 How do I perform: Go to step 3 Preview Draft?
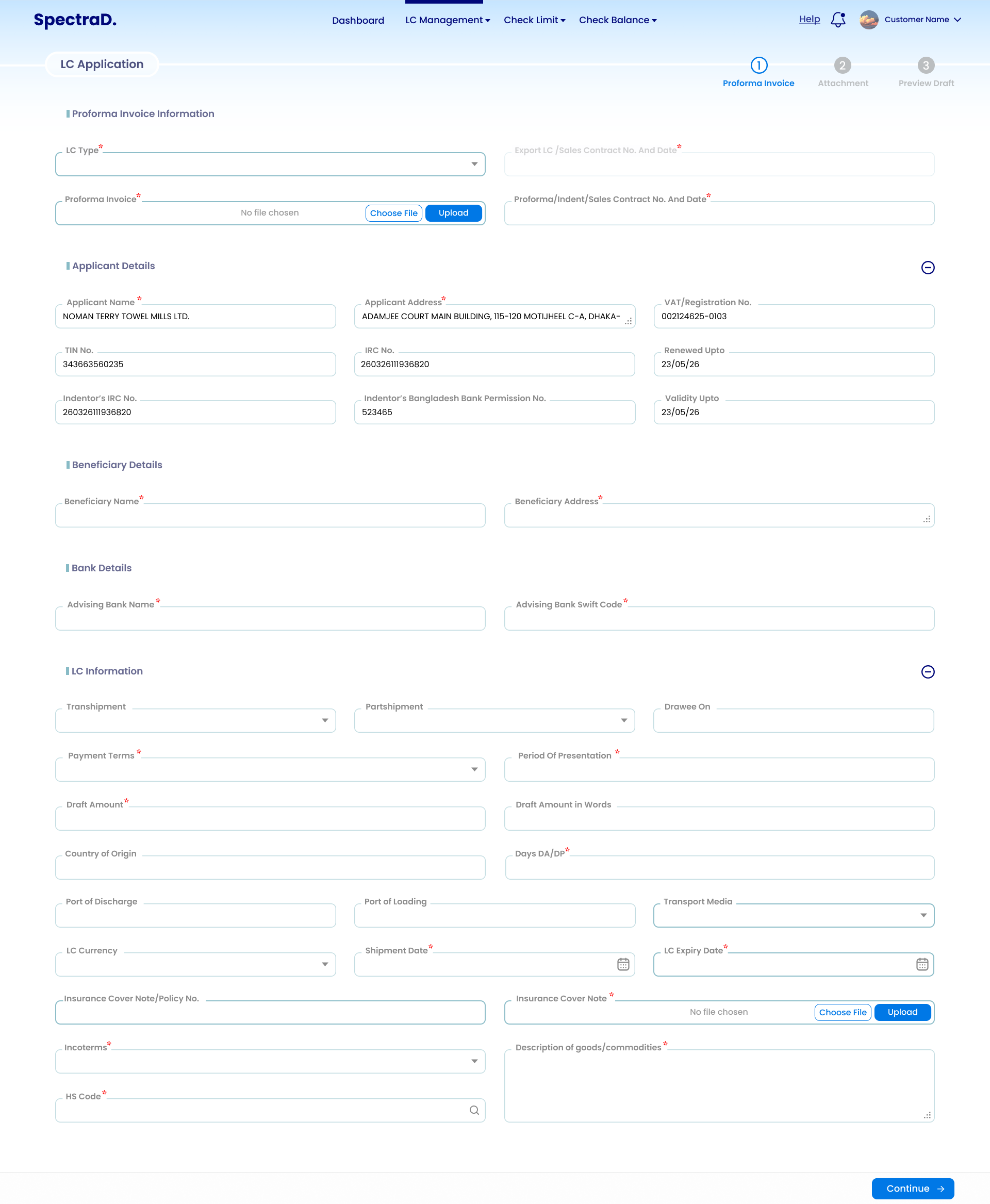(x=926, y=72)
